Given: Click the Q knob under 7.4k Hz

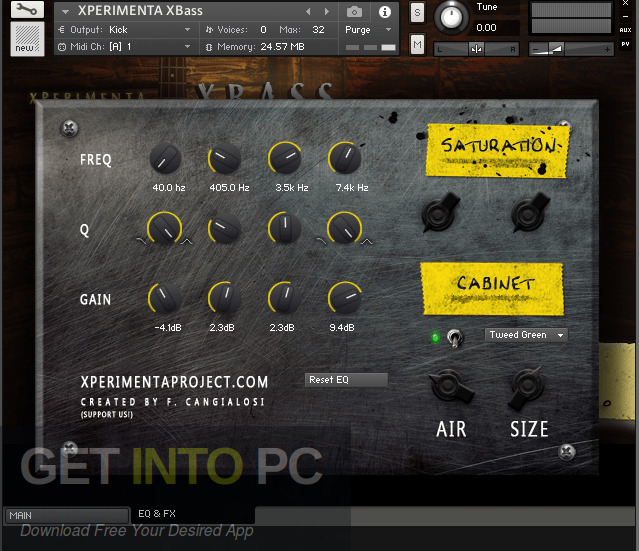Looking at the screenshot, I should tap(345, 229).
